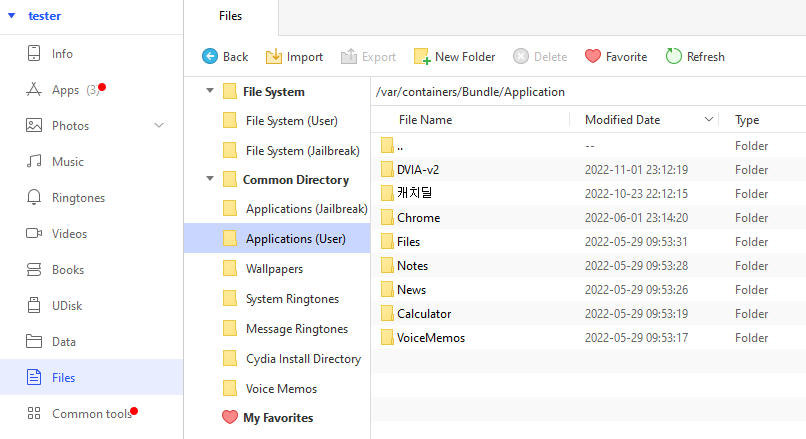This screenshot has width=806, height=439.
Task: Click the Refresh button label
Action: pos(705,57)
